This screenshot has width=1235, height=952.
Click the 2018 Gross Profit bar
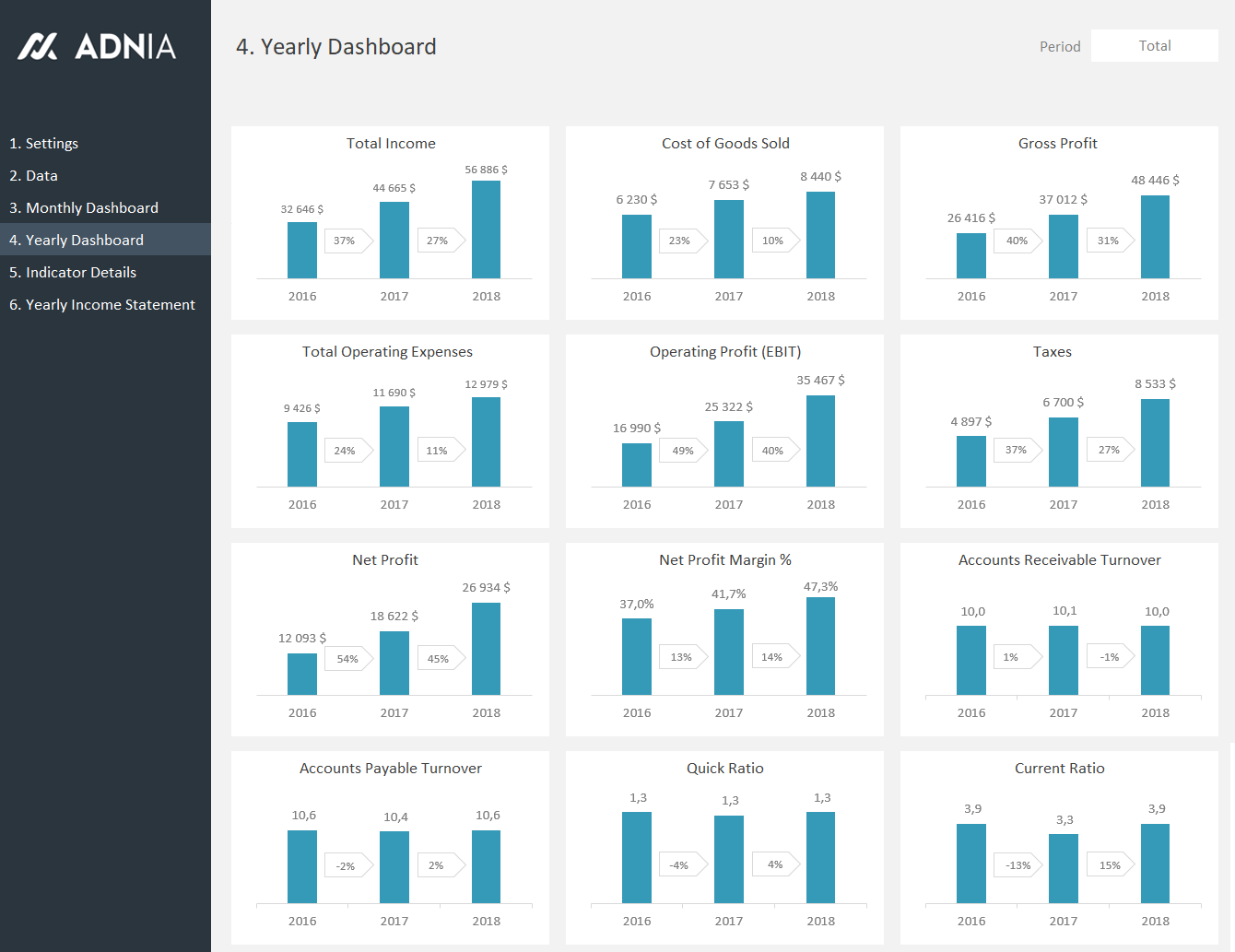pyautogui.click(x=1155, y=237)
